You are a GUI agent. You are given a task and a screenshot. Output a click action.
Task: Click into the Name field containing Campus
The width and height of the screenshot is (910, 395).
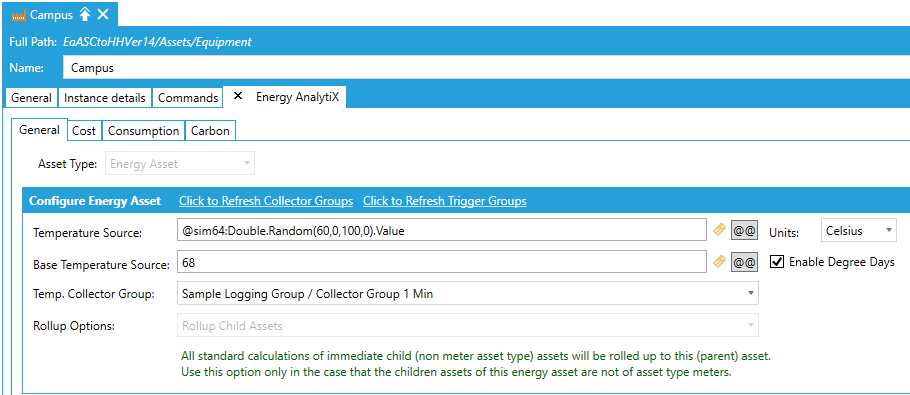coord(486,67)
